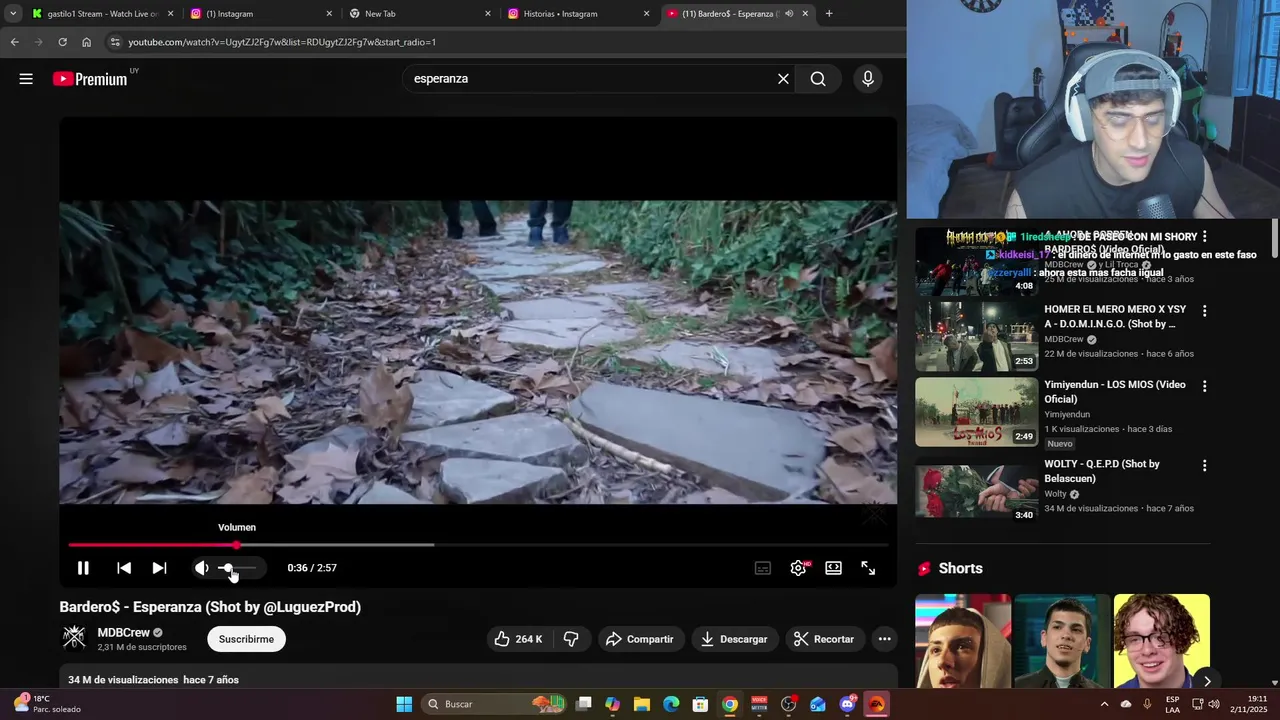1280x720 pixels.
Task: Open more actions ellipsis under video
Action: click(884, 639)
